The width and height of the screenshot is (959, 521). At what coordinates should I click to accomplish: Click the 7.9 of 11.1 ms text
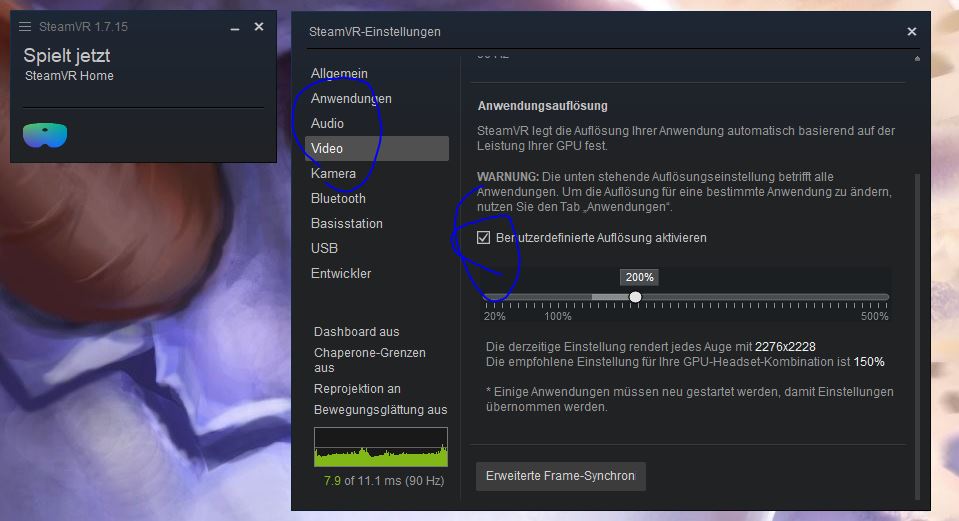click(x=383, y=481)
